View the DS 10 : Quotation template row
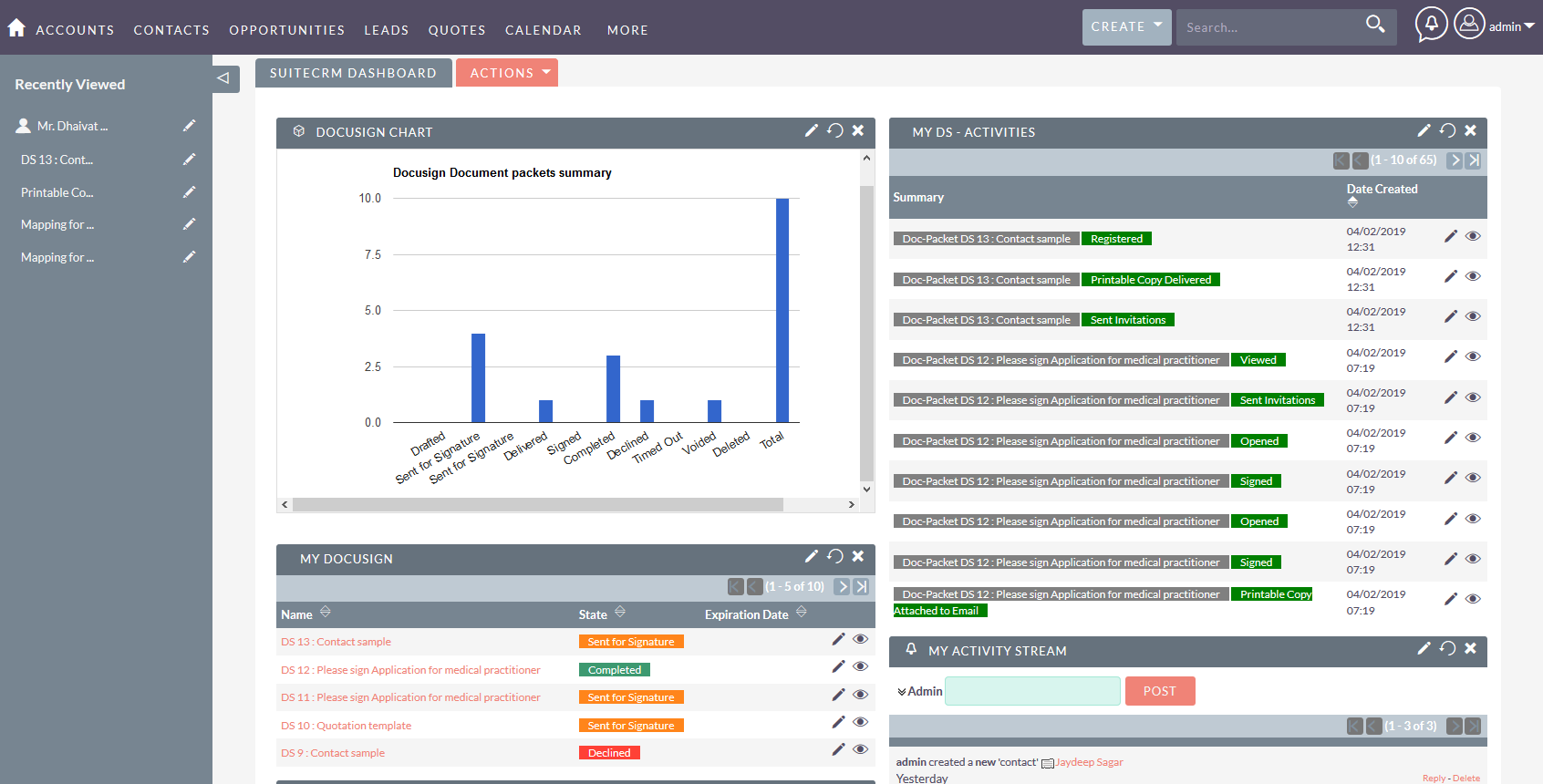Image resolution: width=1543 pixels, height=784 pixels. pos(860,722)
